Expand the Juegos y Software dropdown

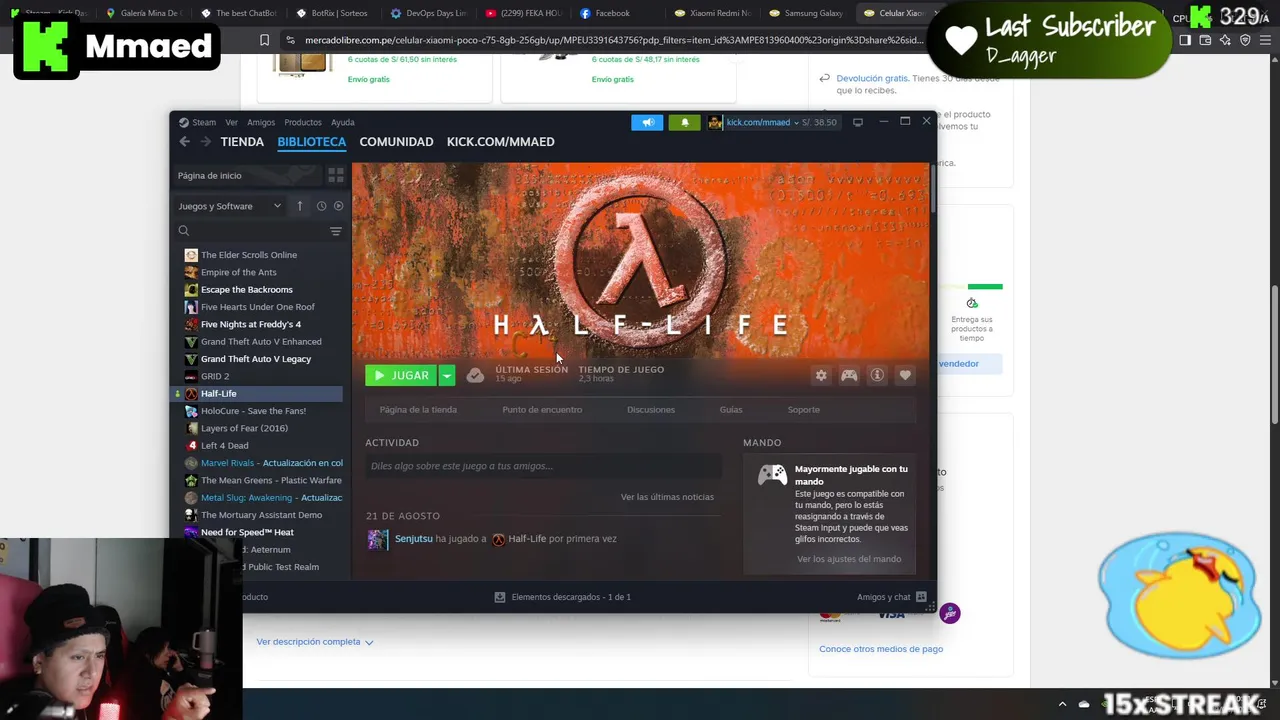click(x=230, y=206)
